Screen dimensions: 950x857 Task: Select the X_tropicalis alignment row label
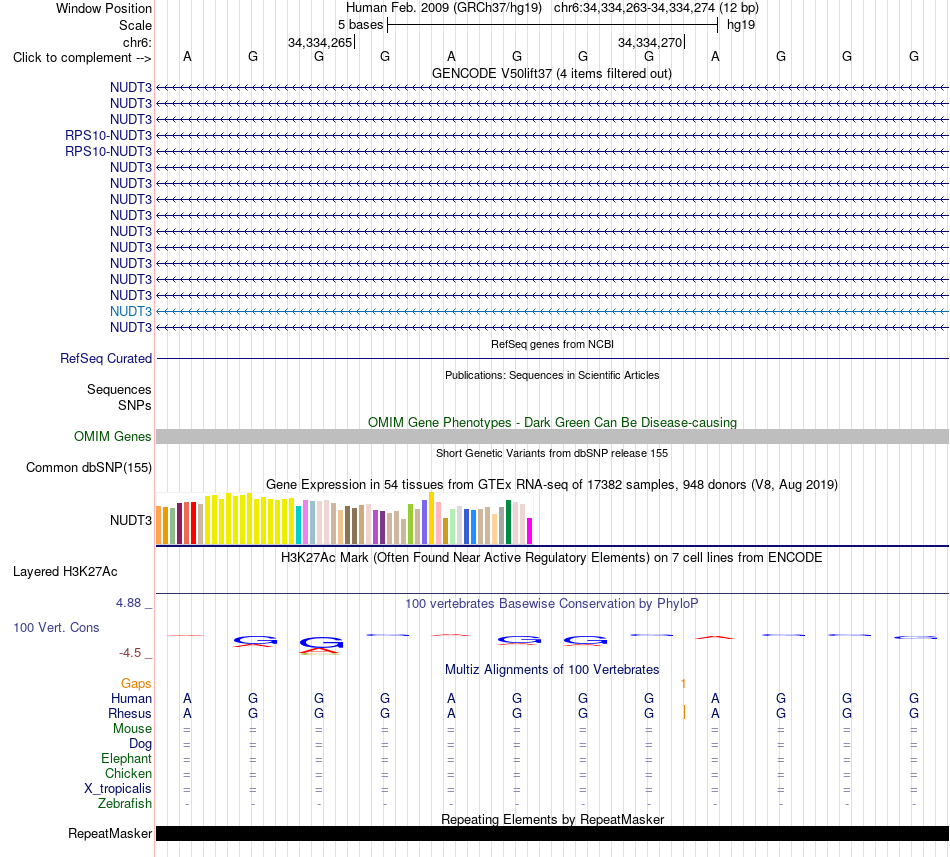[118, 789]
